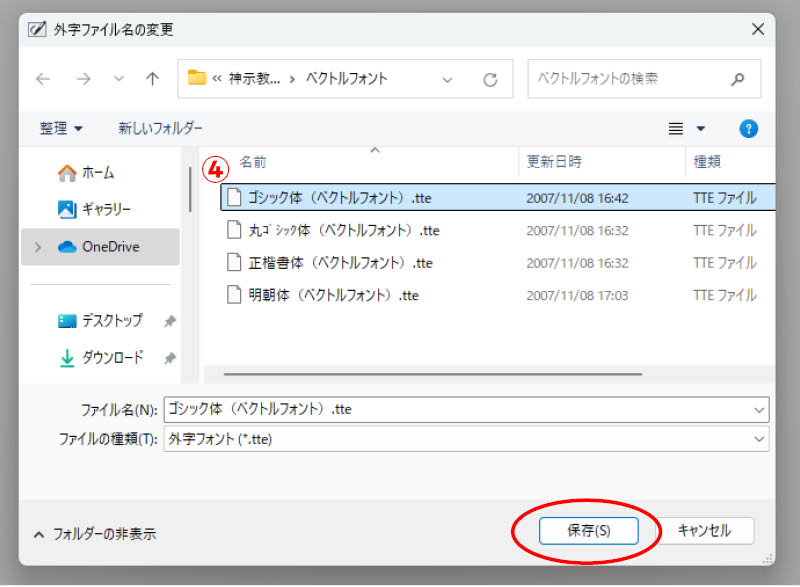Sort by 更新日時 column header
The width and height of the screenshot is (800, 587).
[554, 162]
